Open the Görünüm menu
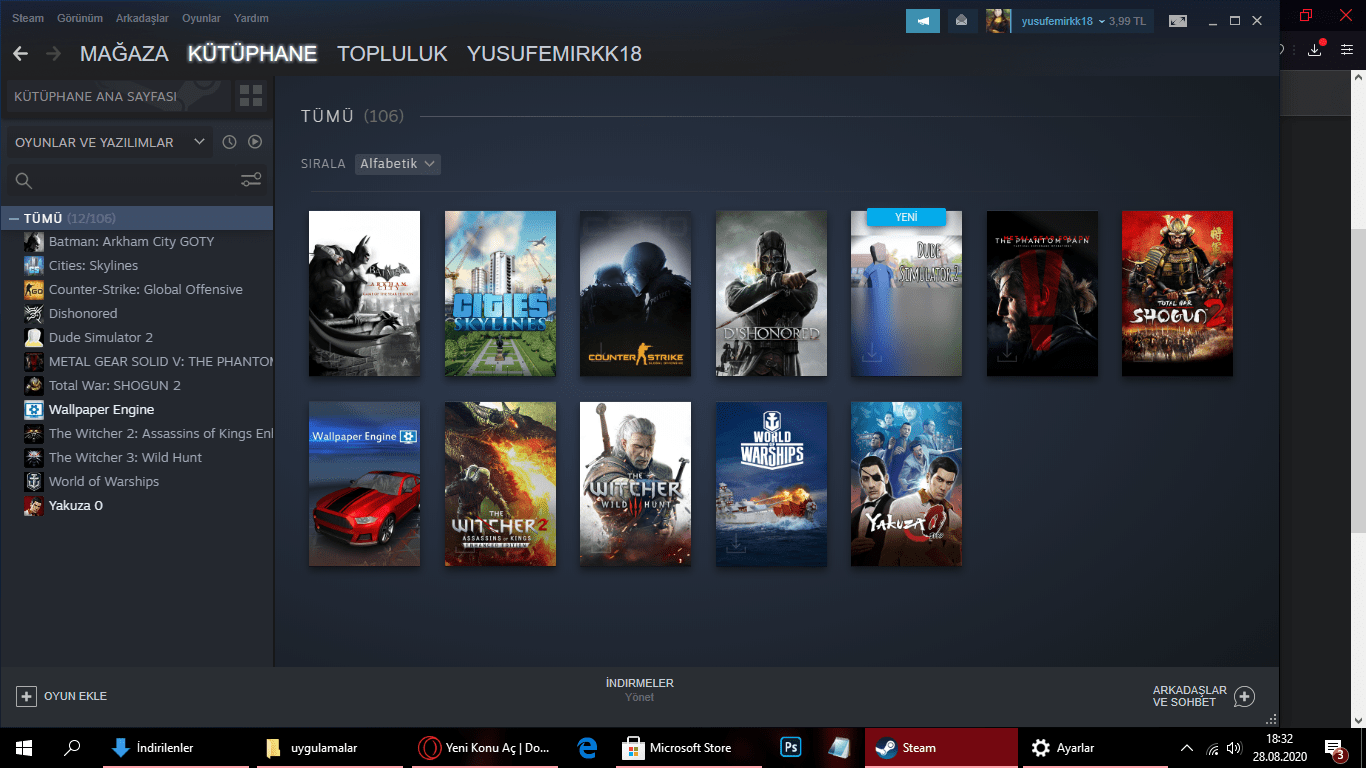The width and height of the screenshot is (1366, 768). pyautogui.click(x=80, y=18)
